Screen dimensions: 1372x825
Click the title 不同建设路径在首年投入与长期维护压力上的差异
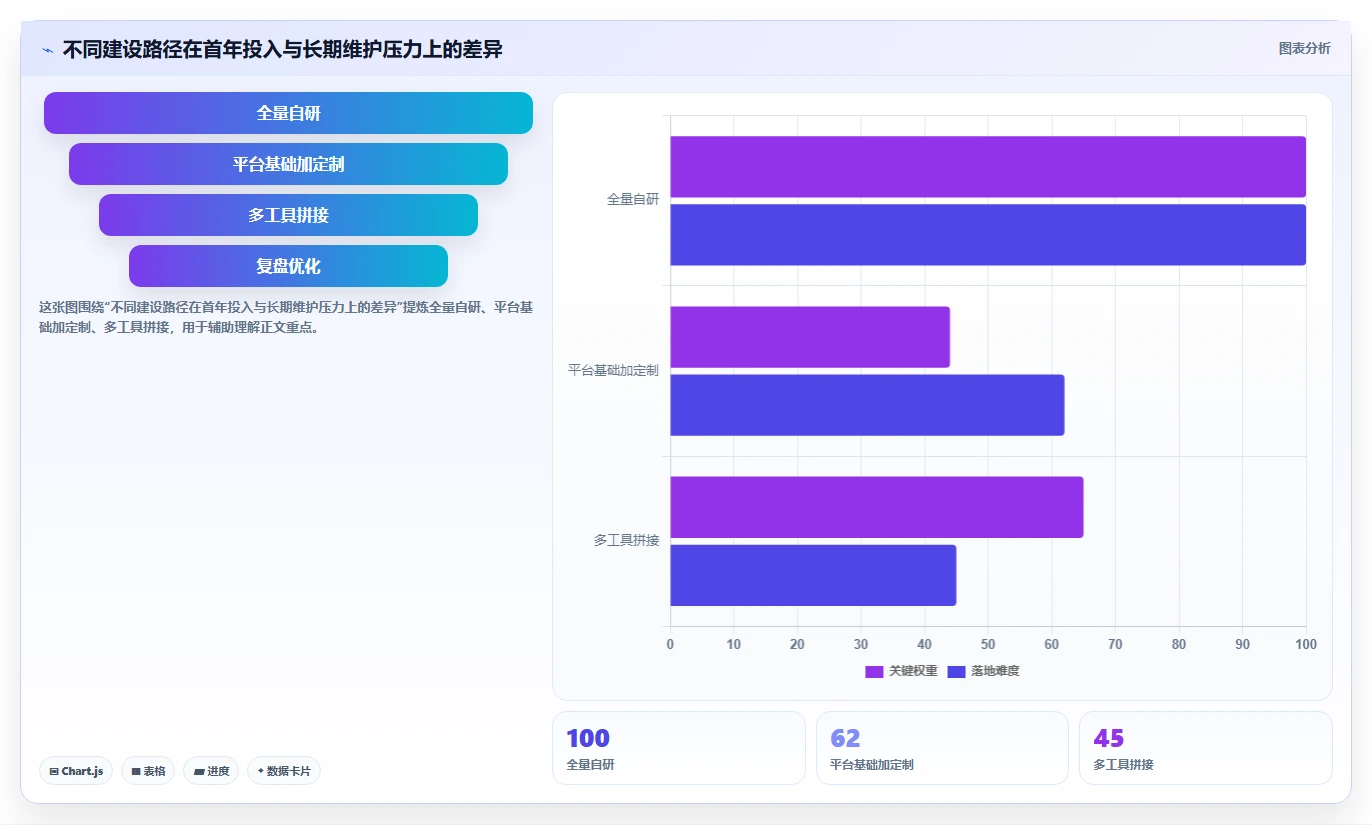tap(283, 50)
